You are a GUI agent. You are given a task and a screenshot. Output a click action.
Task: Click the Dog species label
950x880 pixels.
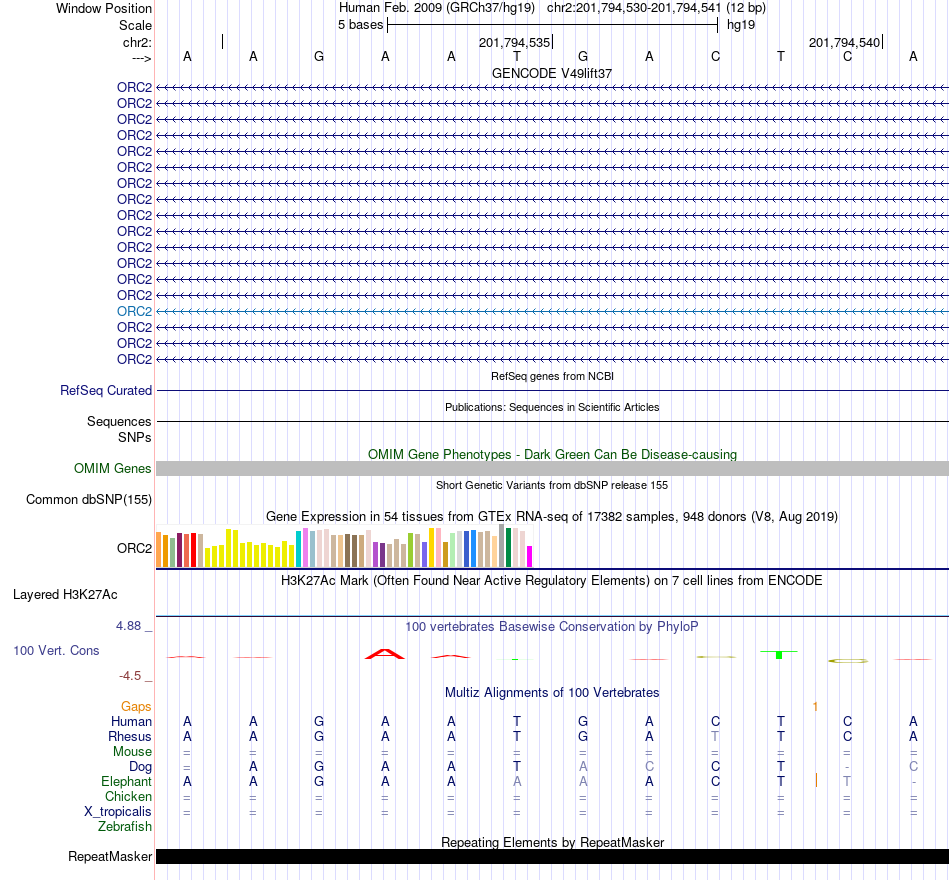[141, 767]
